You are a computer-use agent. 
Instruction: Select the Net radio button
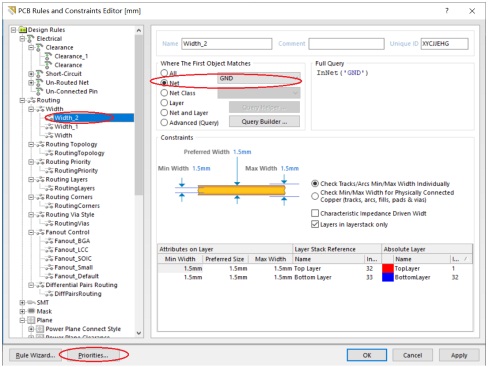point(164,83)
